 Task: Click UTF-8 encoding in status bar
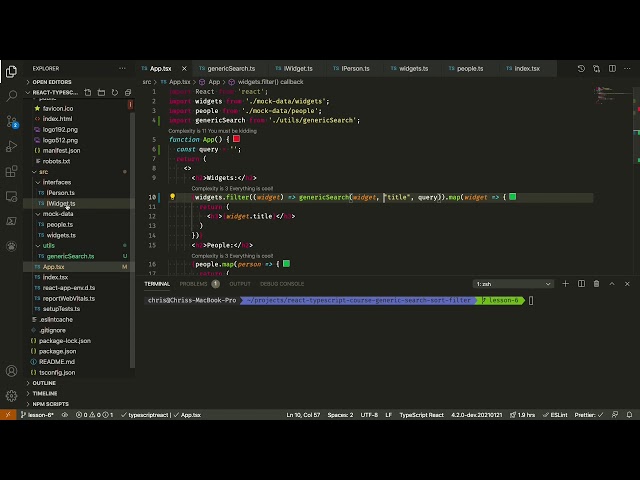point(369,415)
